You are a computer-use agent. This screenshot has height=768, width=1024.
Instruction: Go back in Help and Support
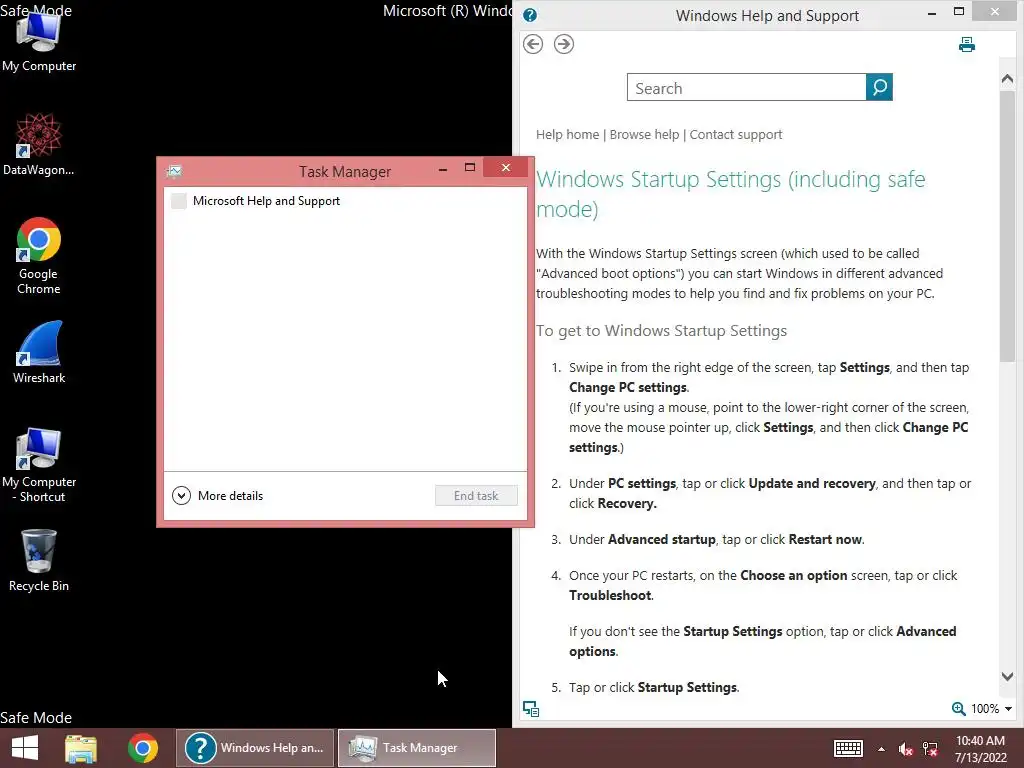tap(533, 44)
